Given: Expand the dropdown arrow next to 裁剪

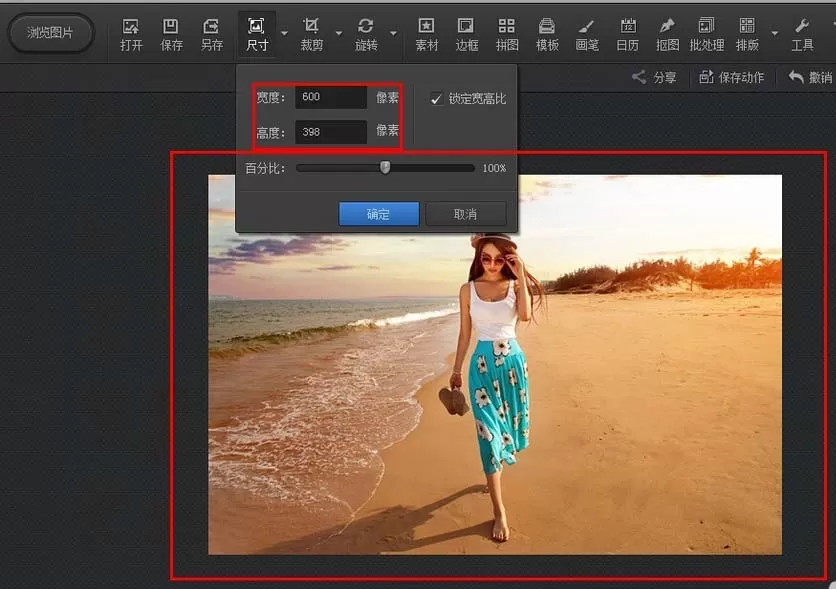Looking at the screenshot, I should (x=339, y=34).
